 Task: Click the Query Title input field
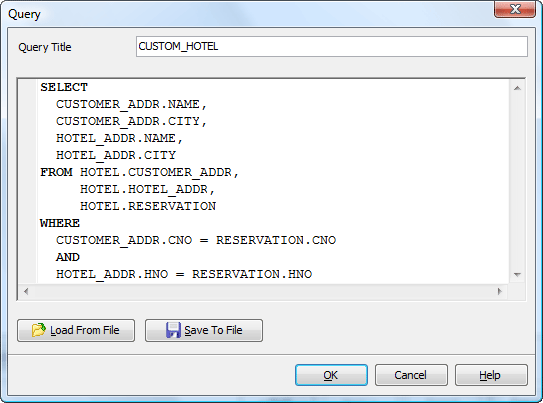[332, 46]
